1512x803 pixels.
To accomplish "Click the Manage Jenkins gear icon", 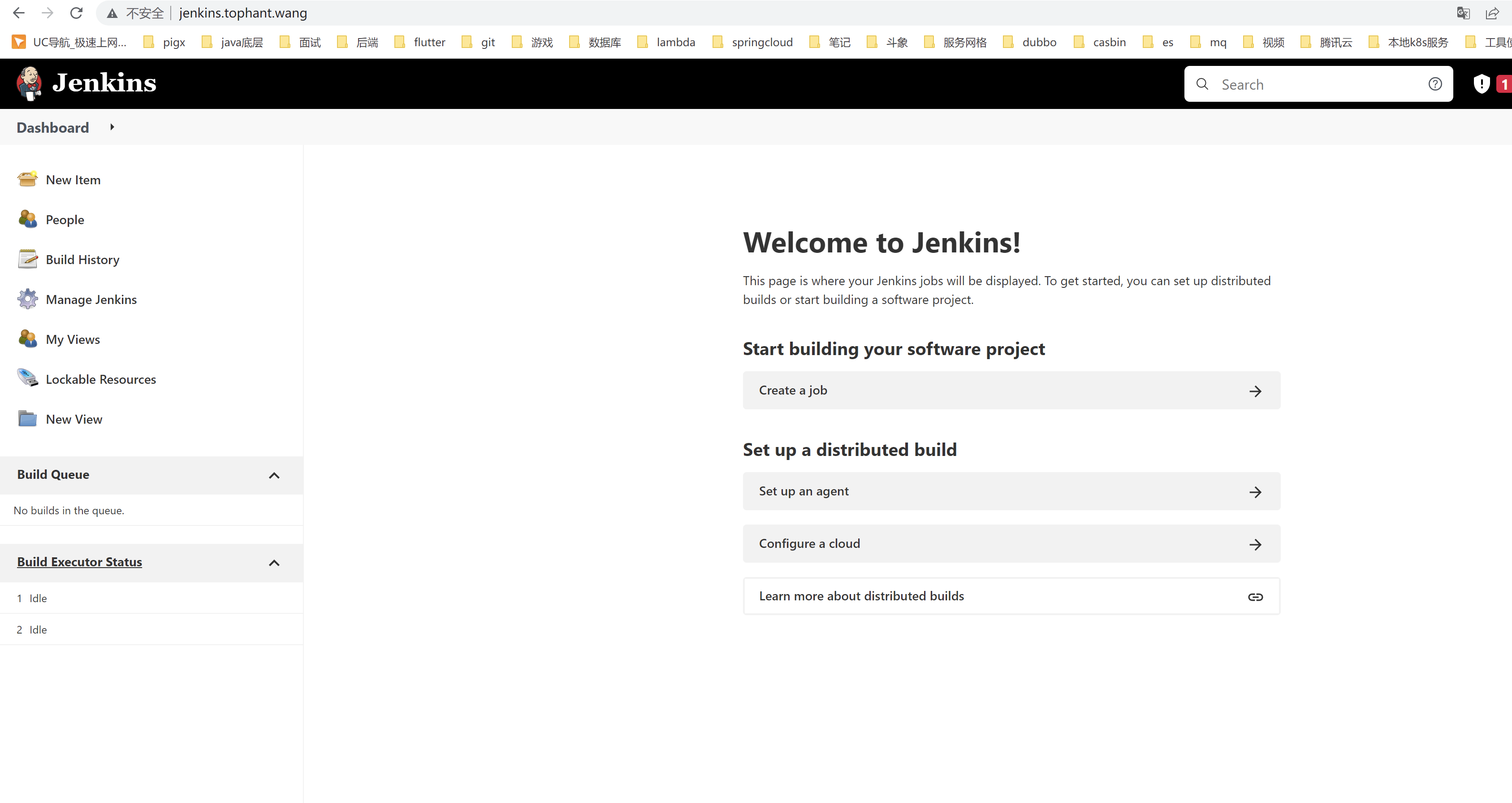I will (x=27, y=299).
